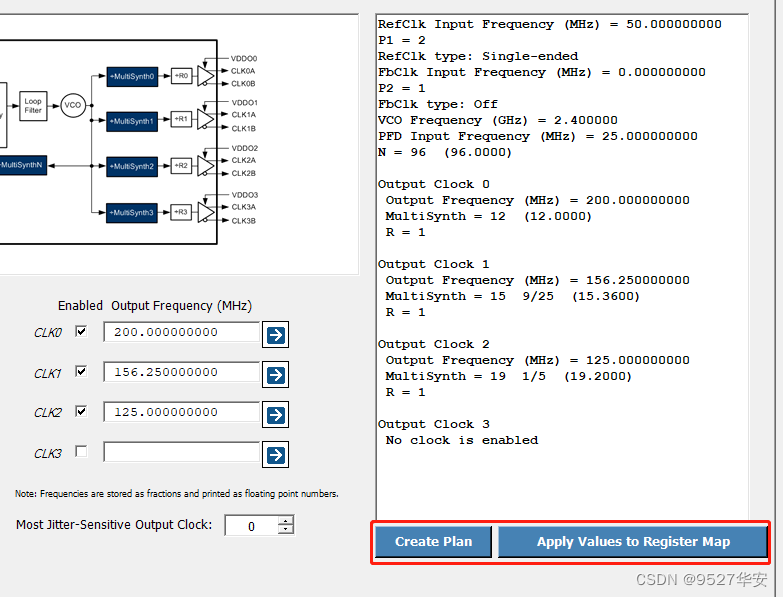Click the CLK0 output buffer triangle
The height and width of the screenshot is (597, 783).
205,76
